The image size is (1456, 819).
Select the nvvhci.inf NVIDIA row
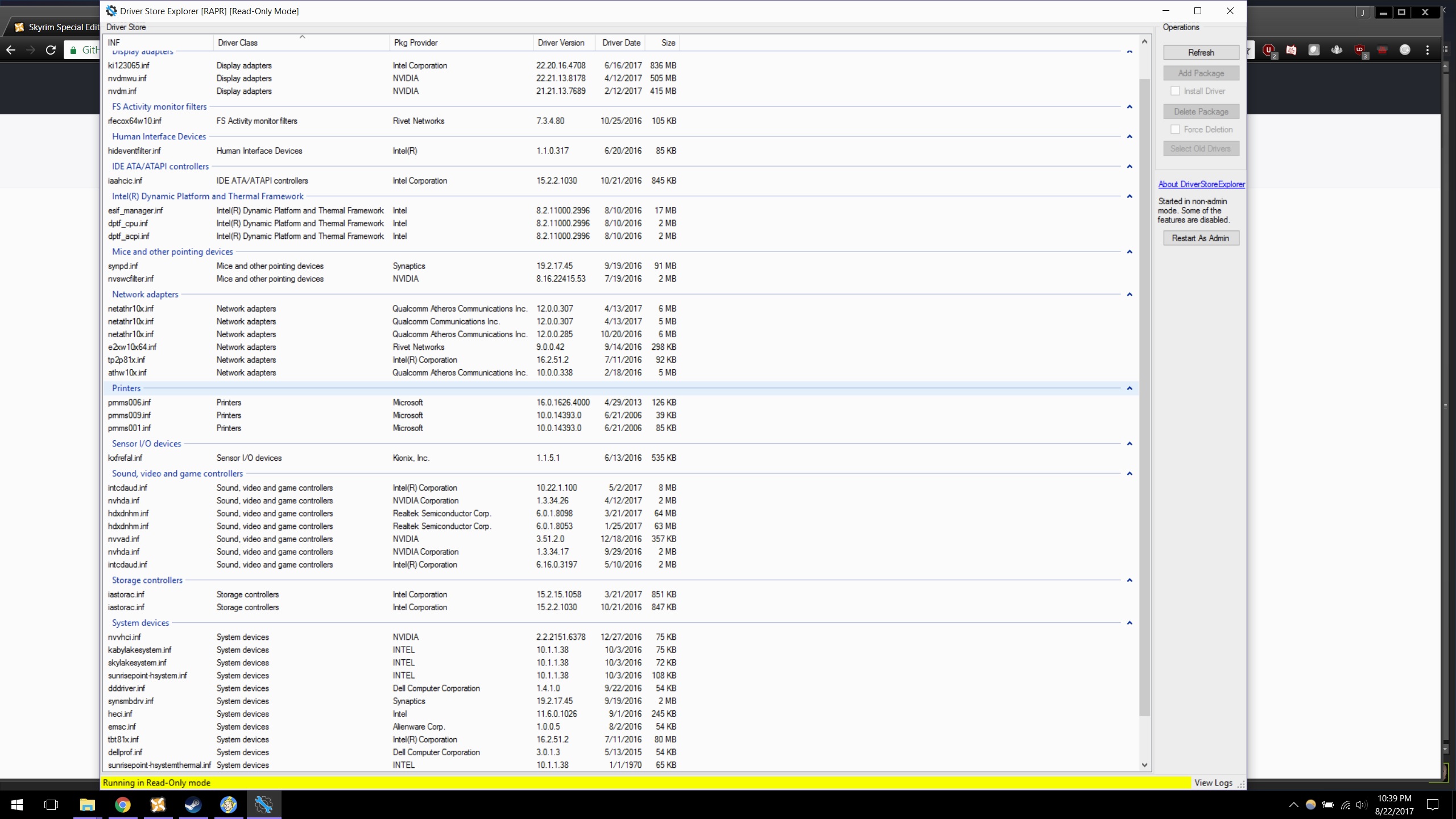[392, 637]
